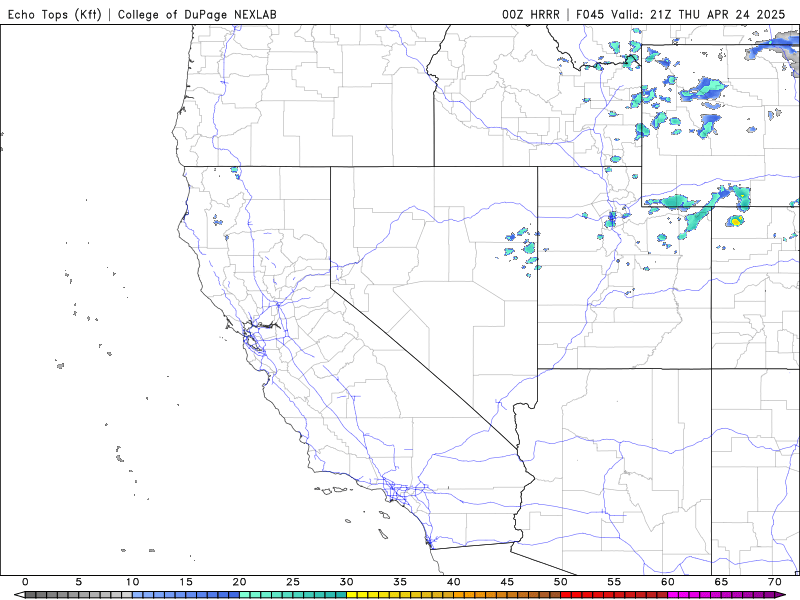
Task: Click the magenta segment of the color bar
Action: pos(721,595)
